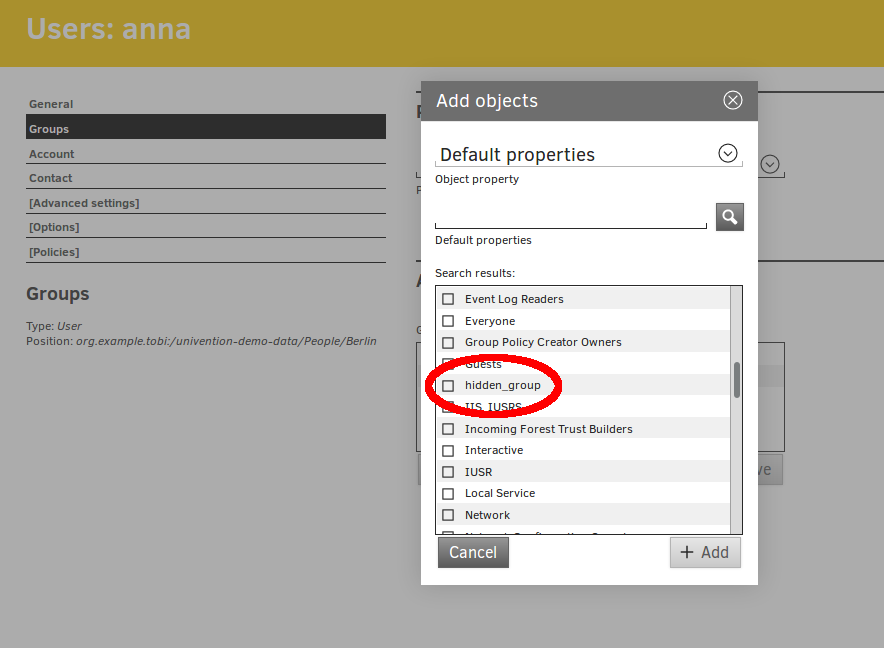The width and height of the screenshot is (884, 648).
Task: Check the Local Service checkbox
Action: pos(448,494)
